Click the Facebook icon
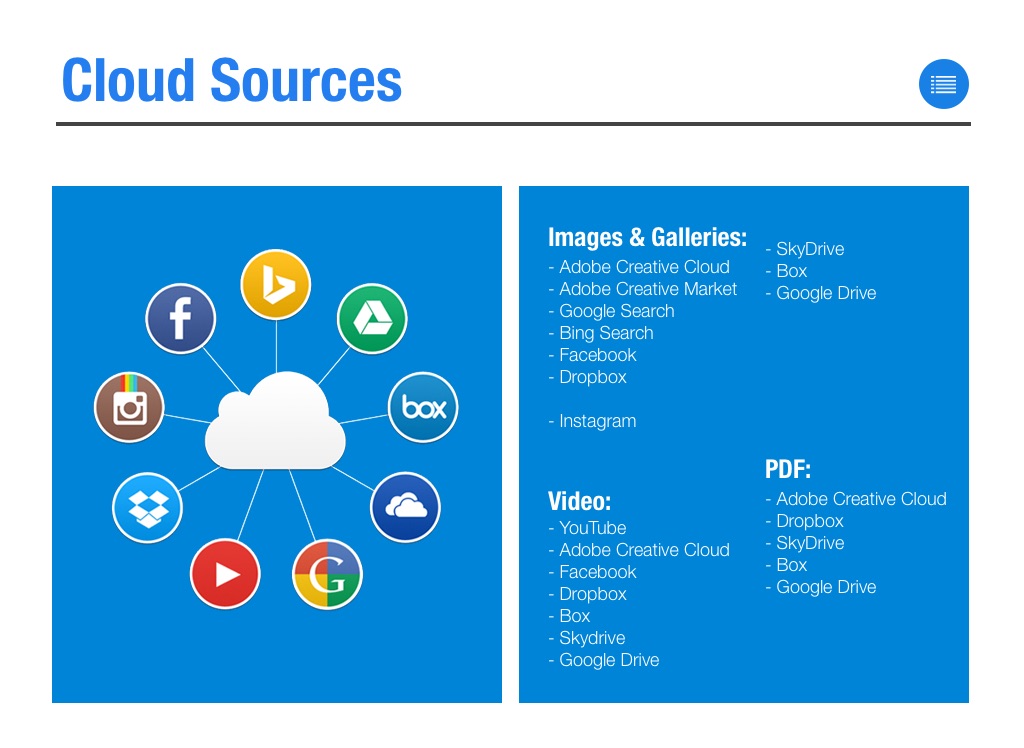Image resolution: width=1024 pixels, height=748 pixels. pos(181,319)
